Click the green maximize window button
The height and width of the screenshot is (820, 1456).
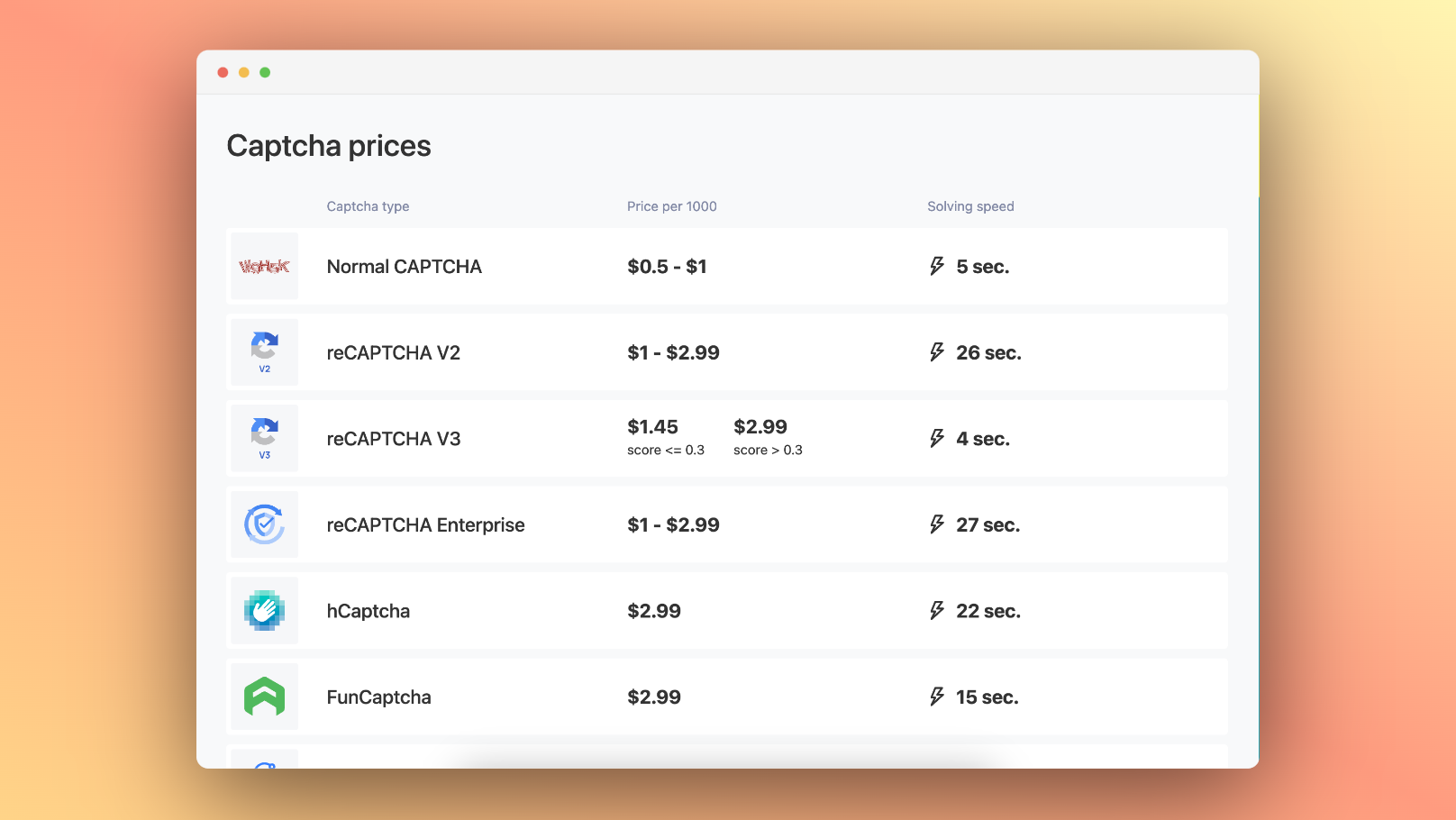265,72
